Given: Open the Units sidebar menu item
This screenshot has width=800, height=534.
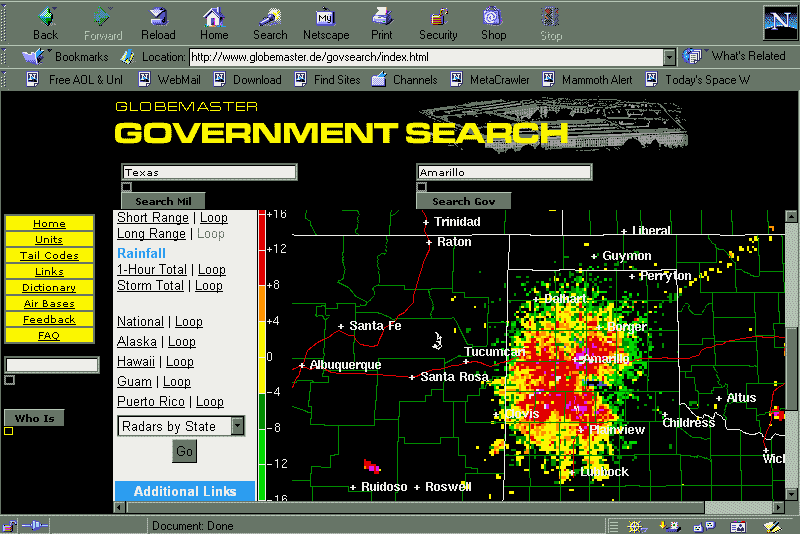Looking at the screenshot, I should coord(49,239).
